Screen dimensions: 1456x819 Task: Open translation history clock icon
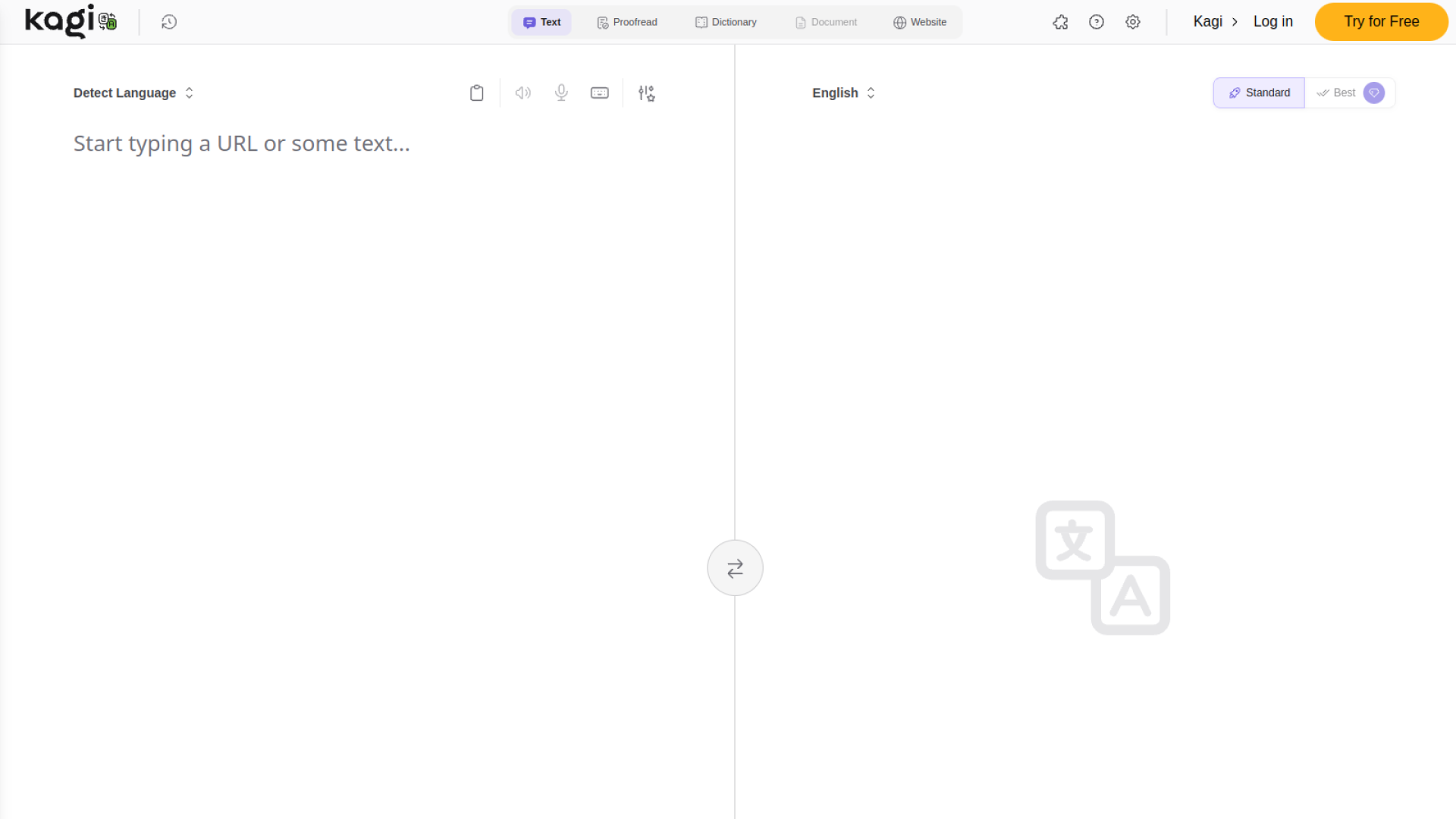click(x=169, y=22)
